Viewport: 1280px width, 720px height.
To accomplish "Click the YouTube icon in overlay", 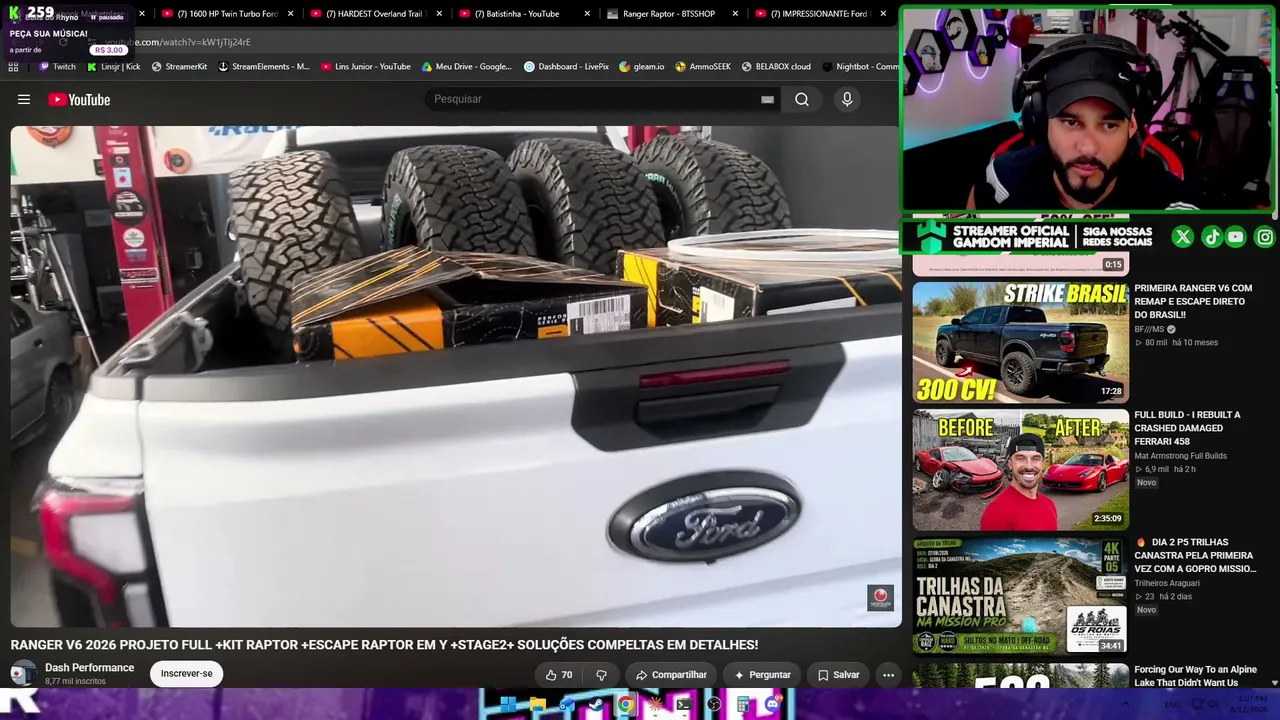I will point(1236,237).
